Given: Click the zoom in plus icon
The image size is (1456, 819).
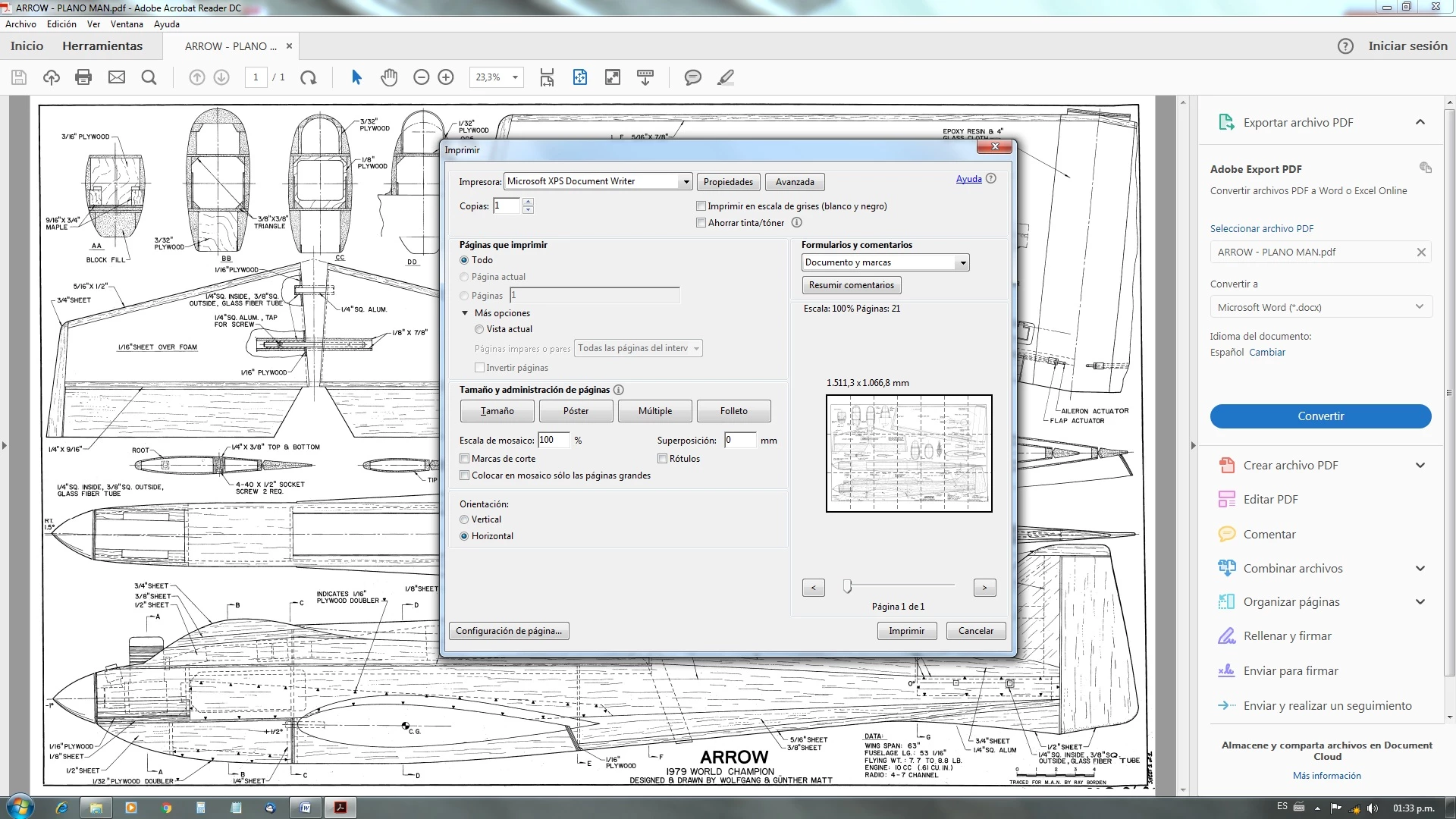Looking at the screenshot, I should coord(446,77).
